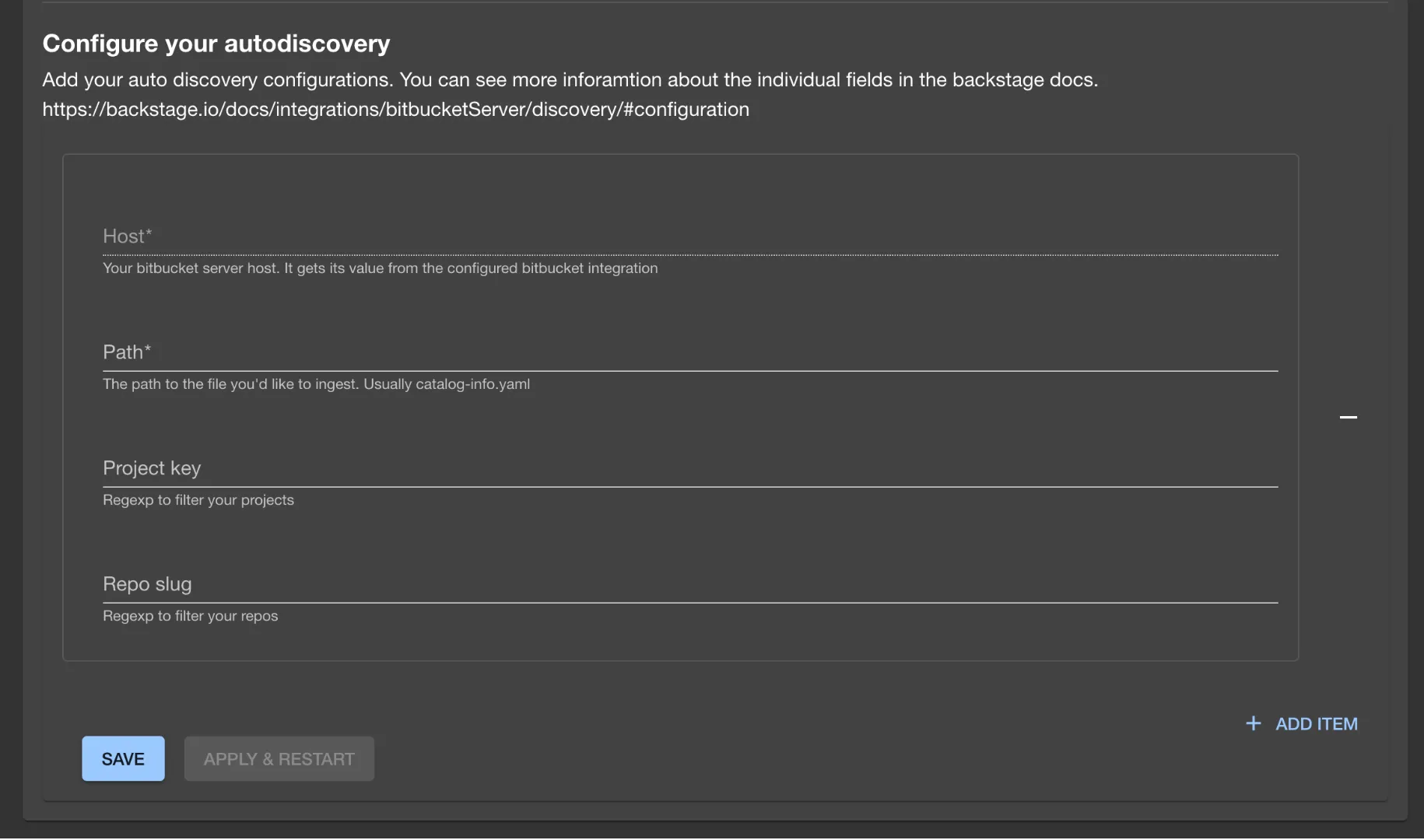The image size is (1424, 840).
Task: Click the bitbucket server host helper text
Action: [x=380, y=268]
